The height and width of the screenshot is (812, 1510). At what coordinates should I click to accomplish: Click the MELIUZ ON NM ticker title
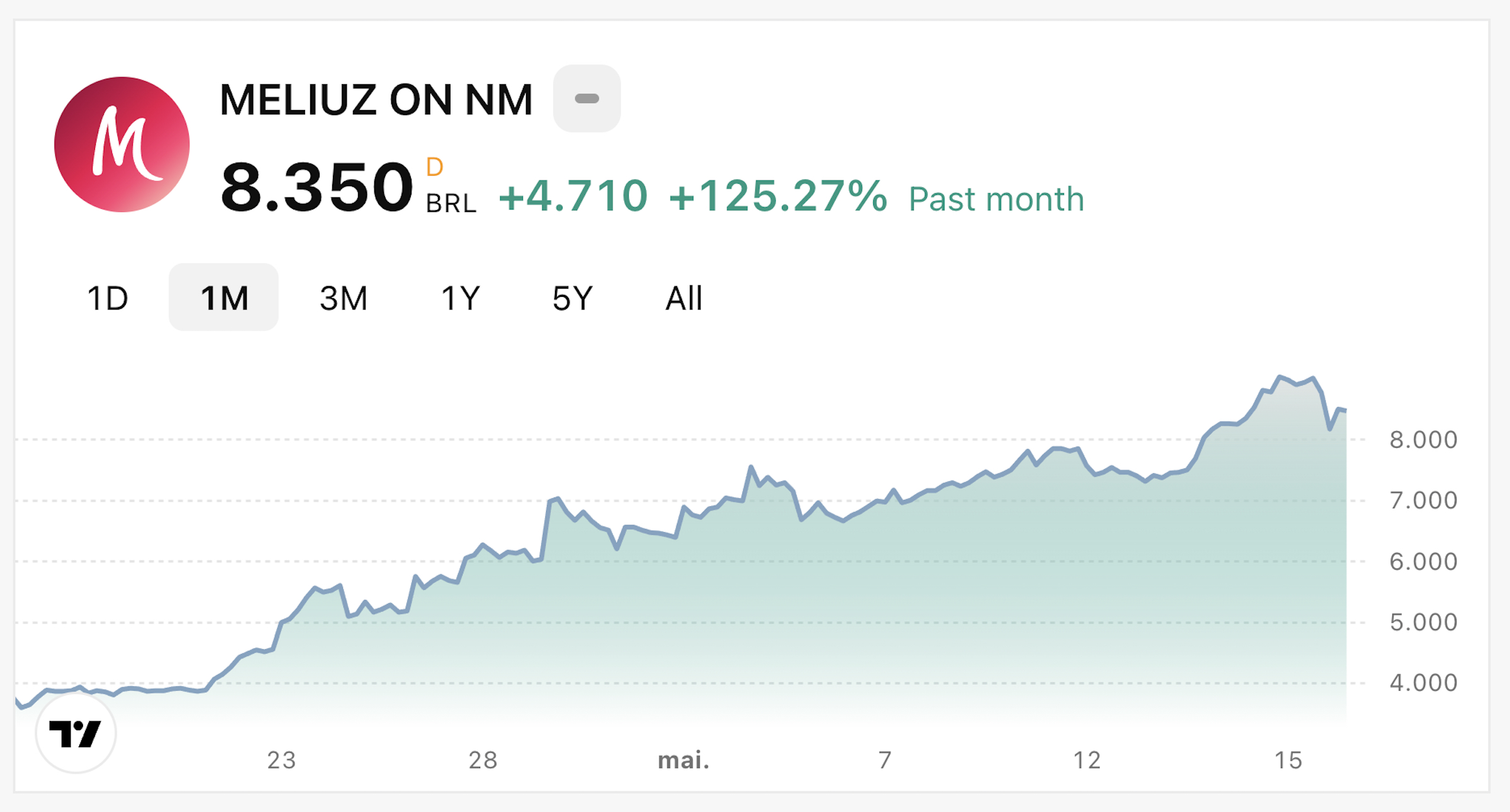[376, 98]
